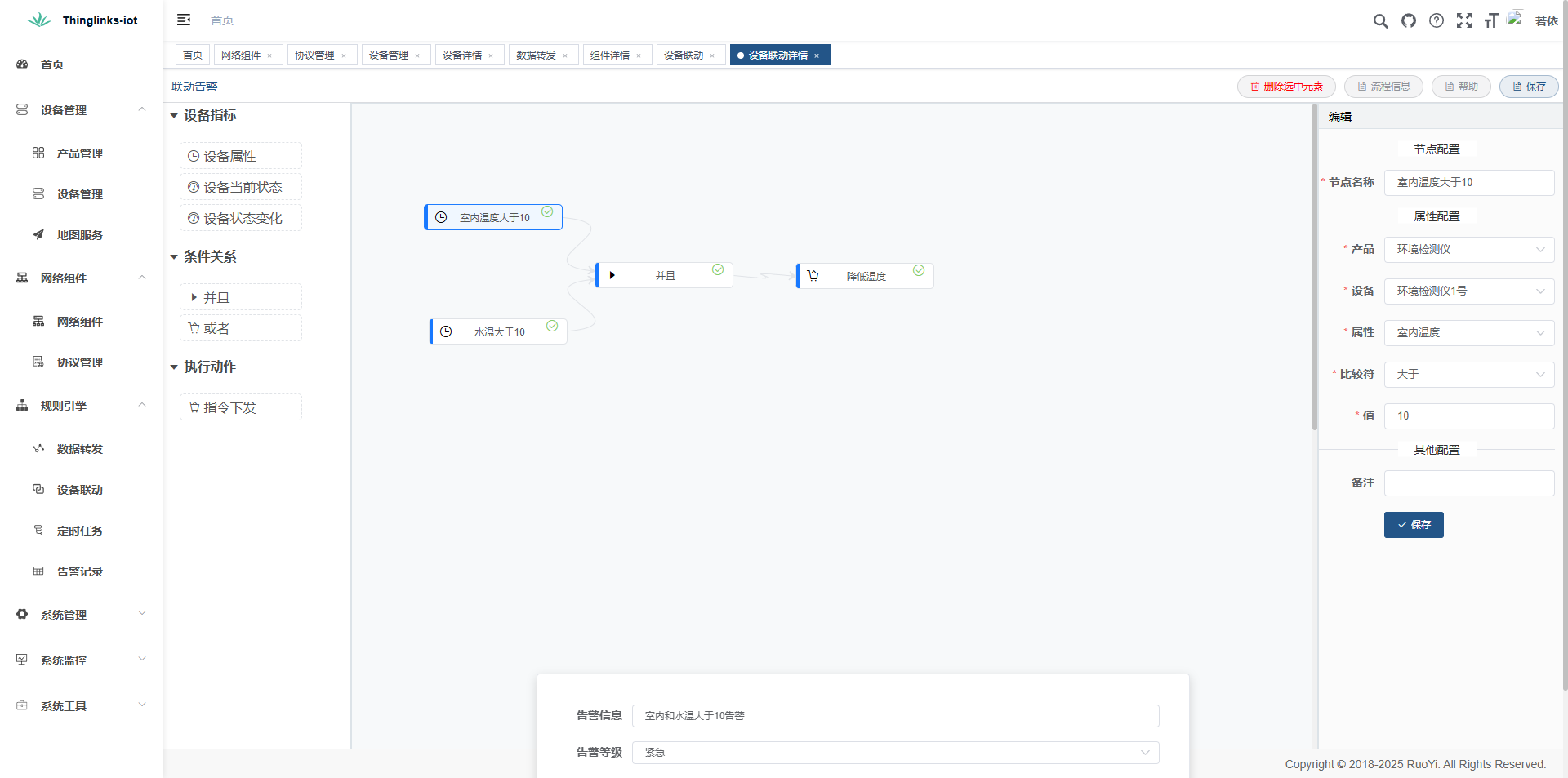1568x778 pixels.
Task: Toggle fullscreen mode icon
Action: point(1464,21)
